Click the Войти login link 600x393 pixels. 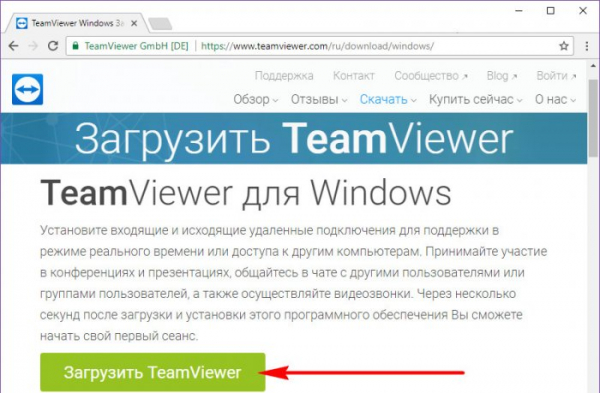pos(556,76)
